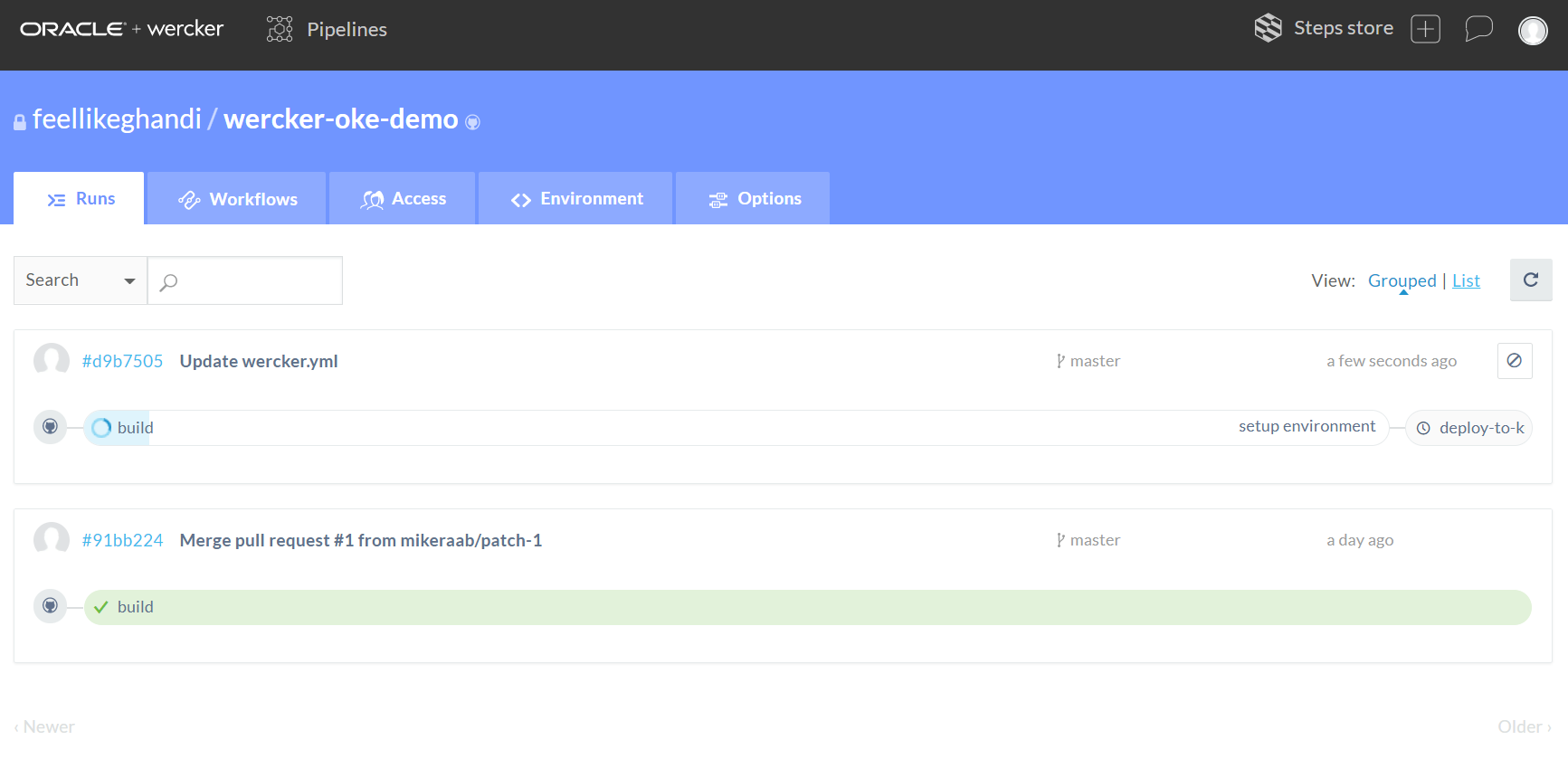Click 'a few seconds ago' timestamp
Screen dimensions: 1568x759
click(1392, 361)
